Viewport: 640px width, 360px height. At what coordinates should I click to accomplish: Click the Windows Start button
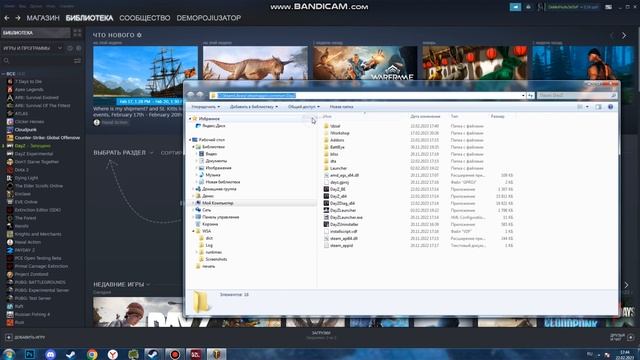[x=9, y=354]
